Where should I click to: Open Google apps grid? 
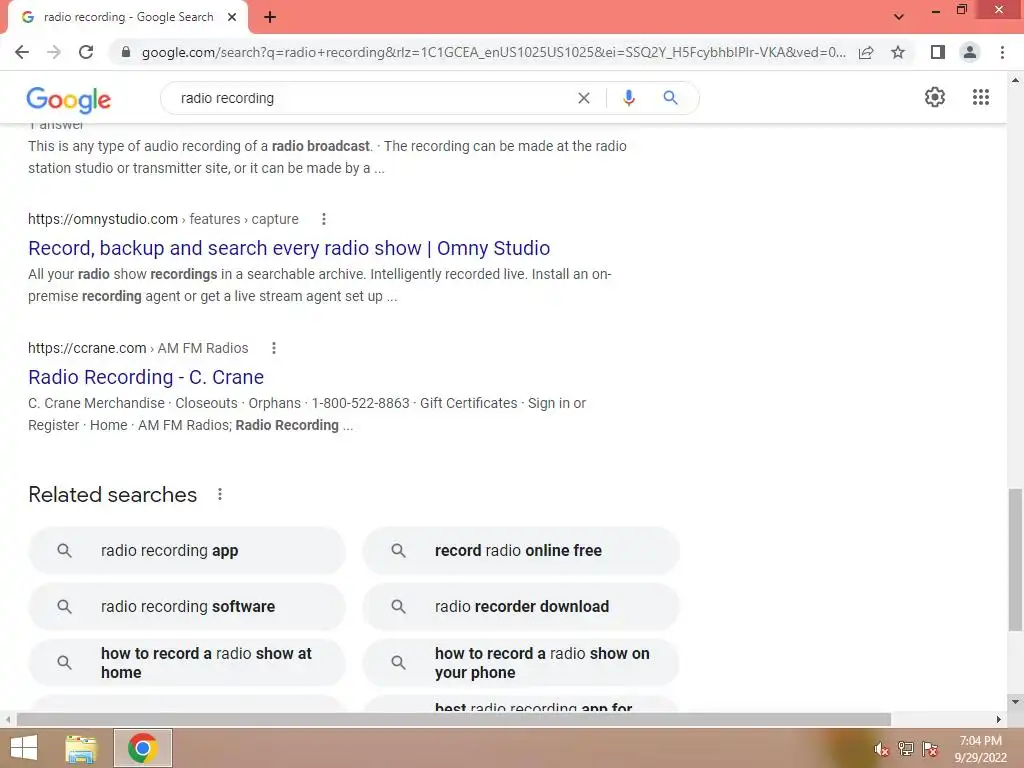[981, 97]
